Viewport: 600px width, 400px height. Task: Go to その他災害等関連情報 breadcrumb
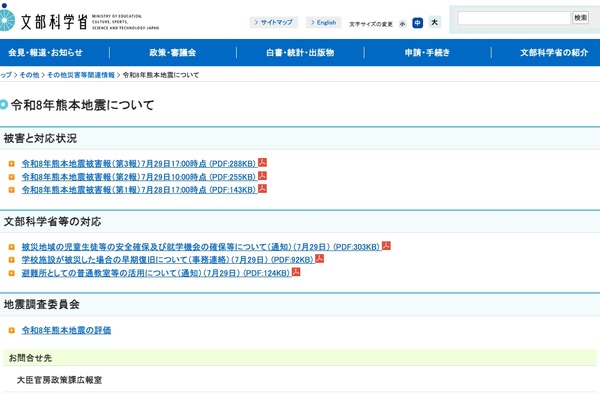(81, 75)
